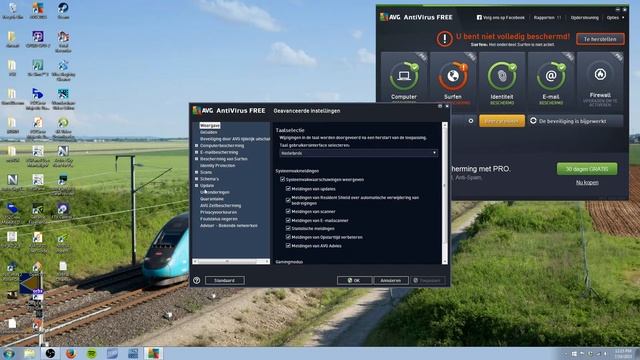Toggle Statistische meldingen checkbox

(x=288, y=229)
